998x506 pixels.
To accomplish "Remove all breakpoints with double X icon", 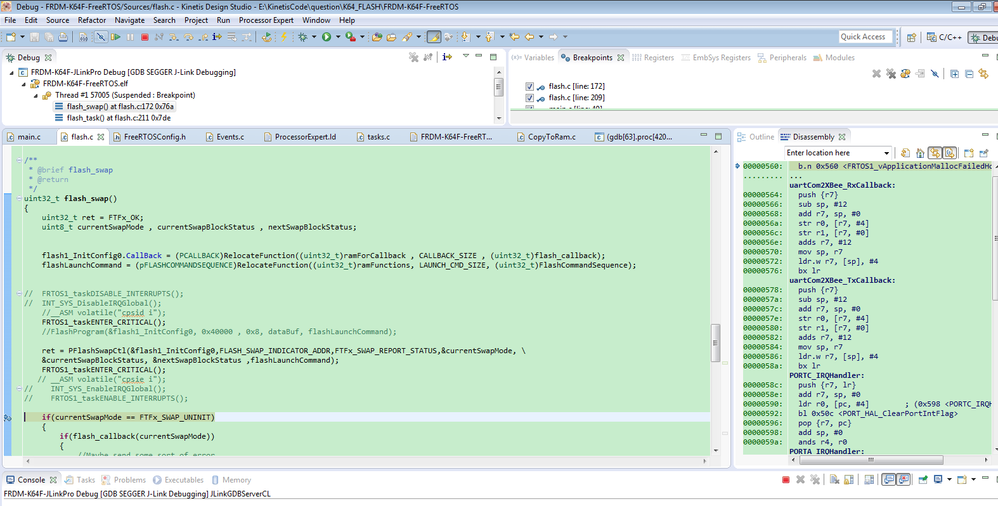I will coord(891,74).
